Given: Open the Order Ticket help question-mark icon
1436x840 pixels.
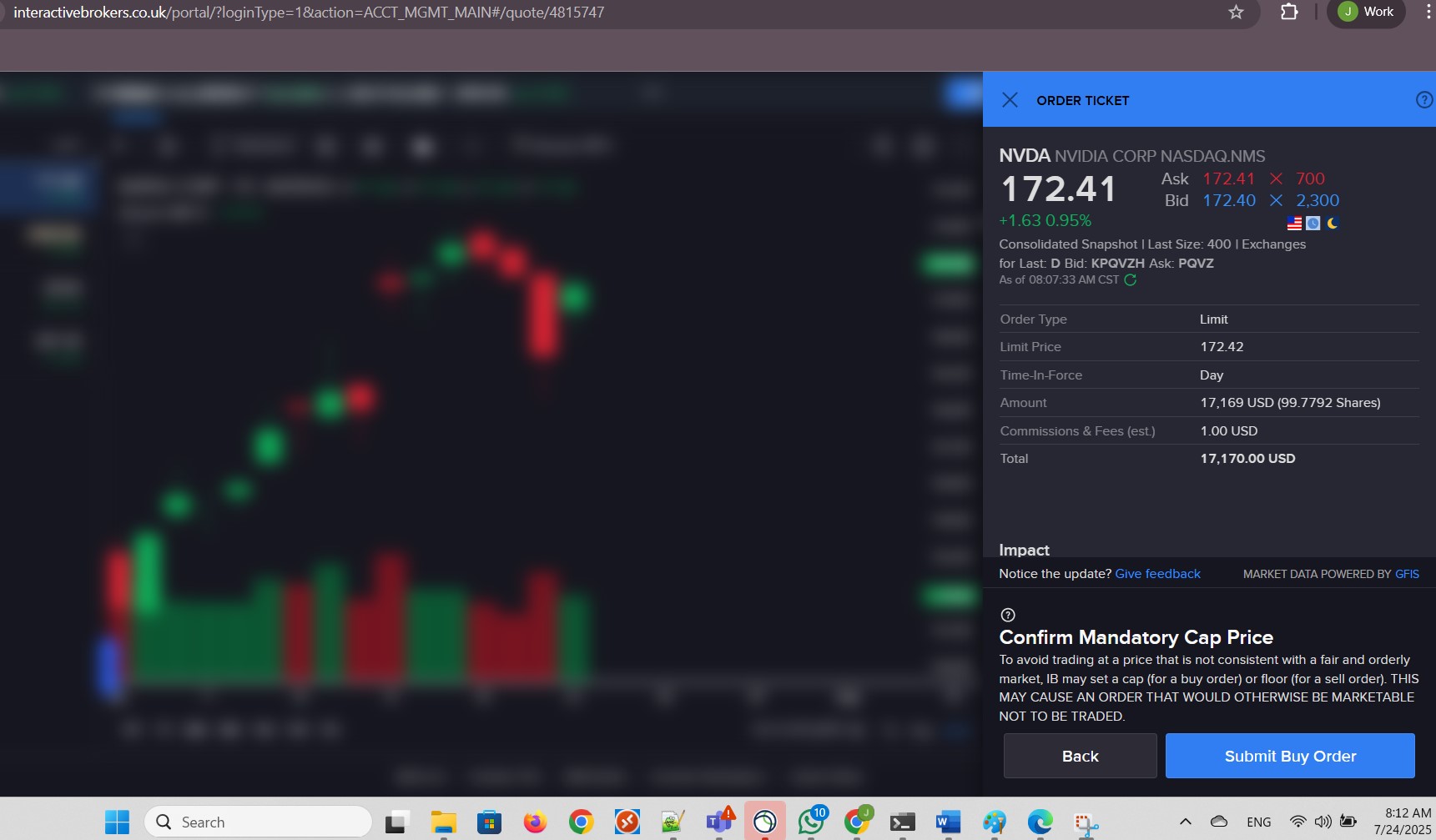Looking at the screenshot, I should click(x=1424, y=100).
